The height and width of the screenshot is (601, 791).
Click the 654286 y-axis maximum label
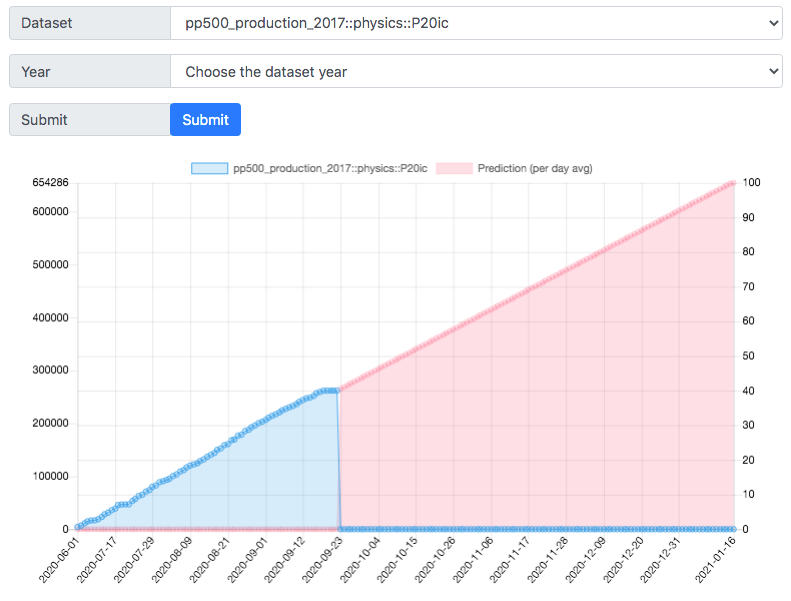(x=50, y=183)
